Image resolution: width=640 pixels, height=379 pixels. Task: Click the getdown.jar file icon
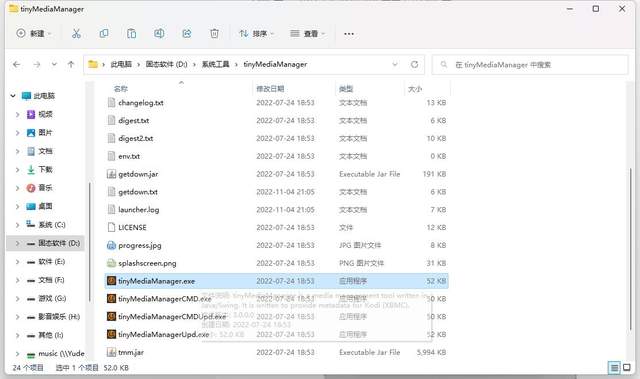coord(111,174)
